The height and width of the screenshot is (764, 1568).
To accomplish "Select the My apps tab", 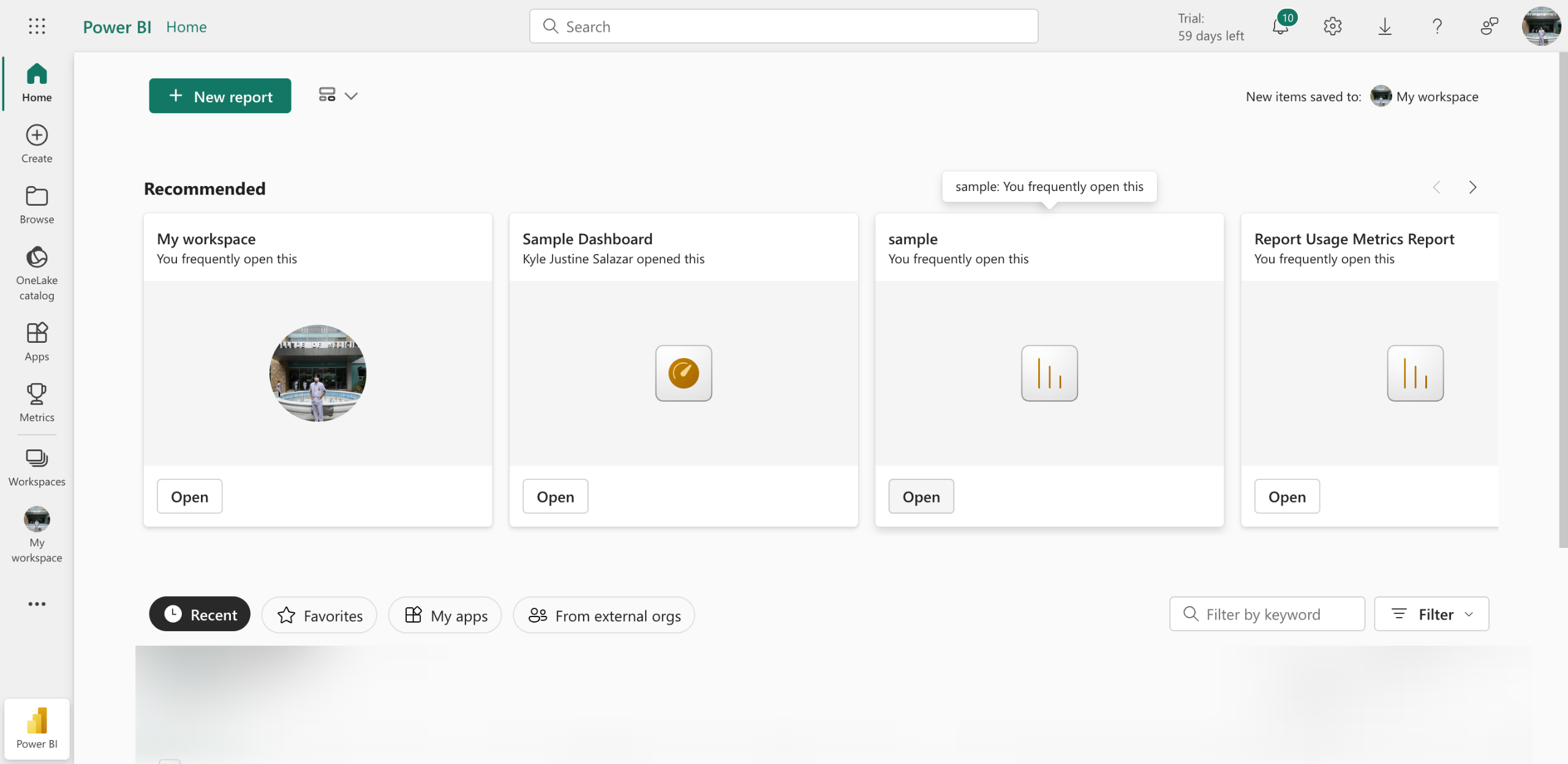I will pyautogui.click(x=445, y=615).
